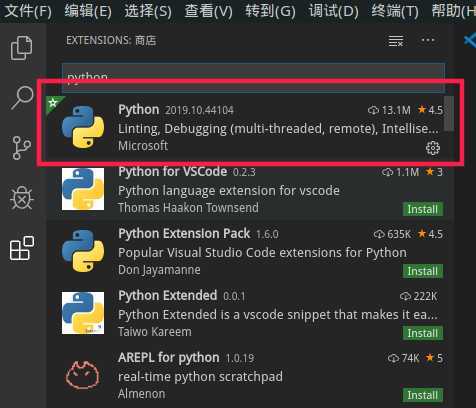Select Python for VSCode title
This screenshot has width=476, height=408.
point(173,171)
